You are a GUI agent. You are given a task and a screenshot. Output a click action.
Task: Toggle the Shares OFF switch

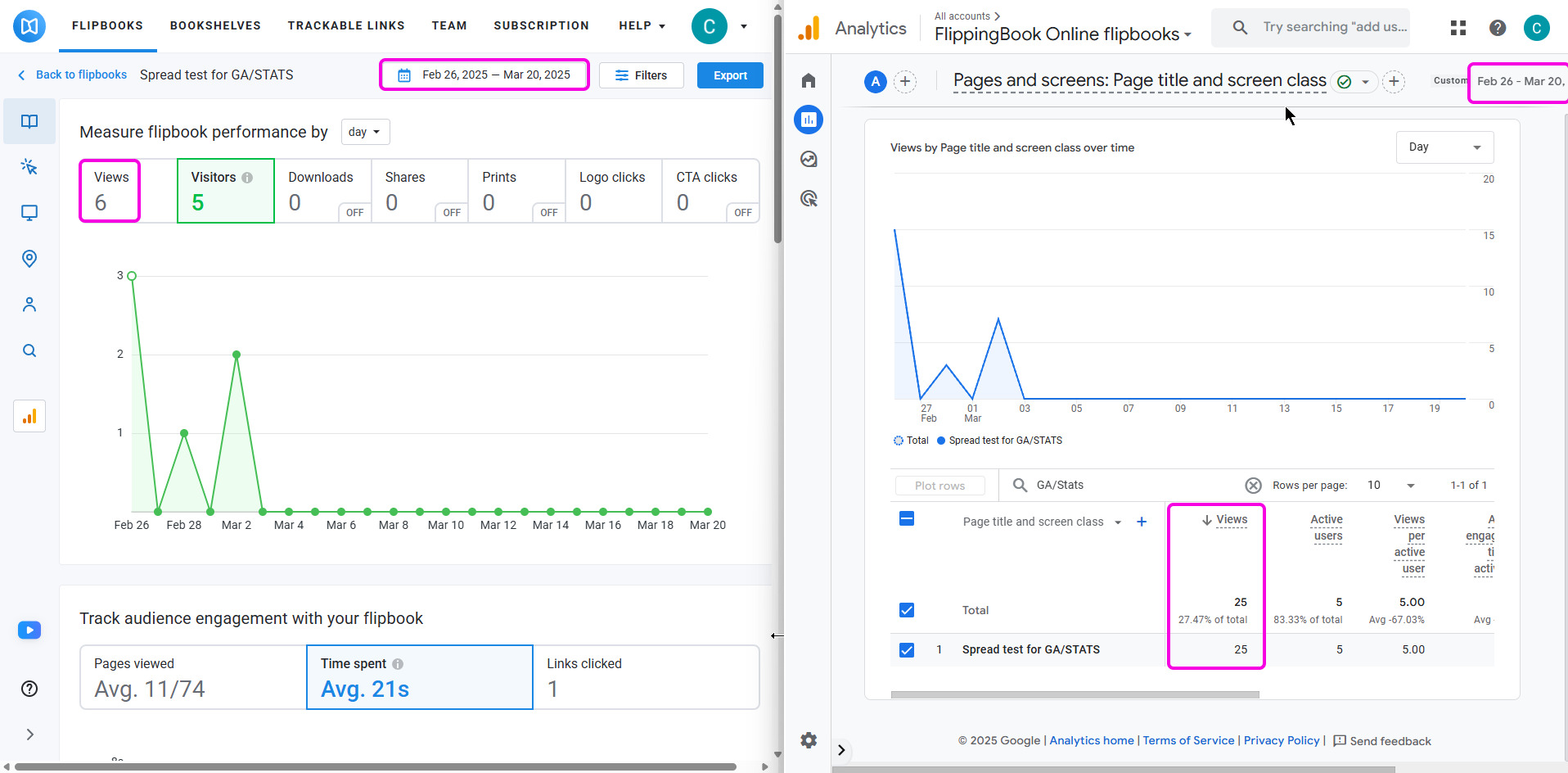[x=452, y=212]
